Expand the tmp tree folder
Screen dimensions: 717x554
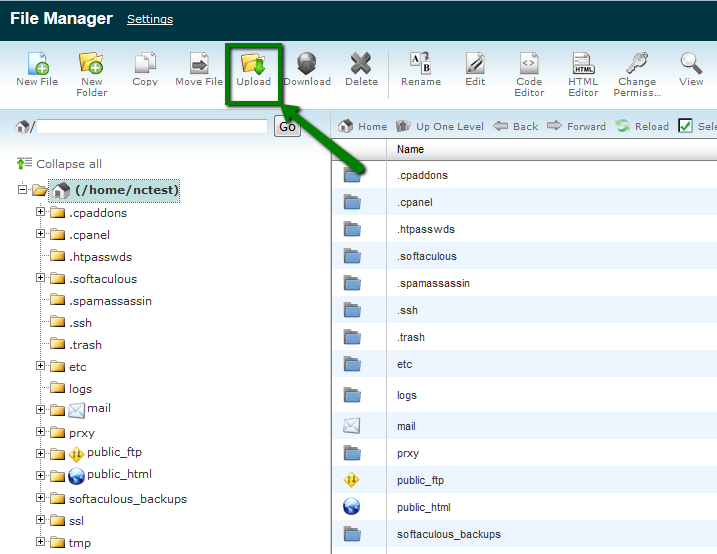click(40, 541)
